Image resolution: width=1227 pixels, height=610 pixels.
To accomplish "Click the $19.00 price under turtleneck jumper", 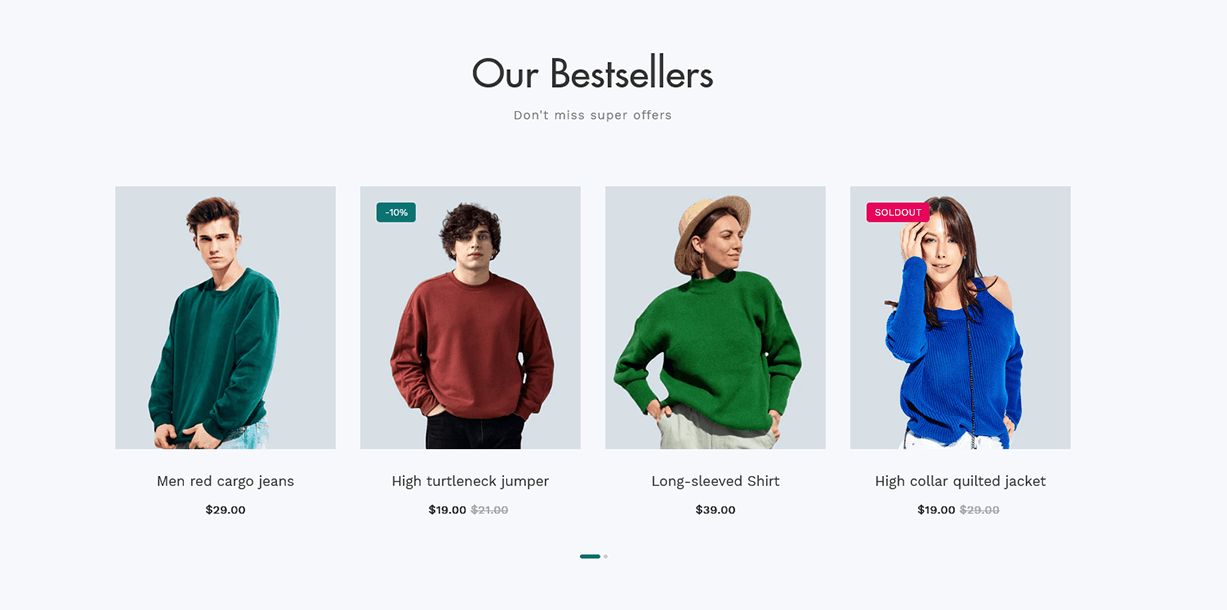I will pyautogui.click(x=447, y=510).
